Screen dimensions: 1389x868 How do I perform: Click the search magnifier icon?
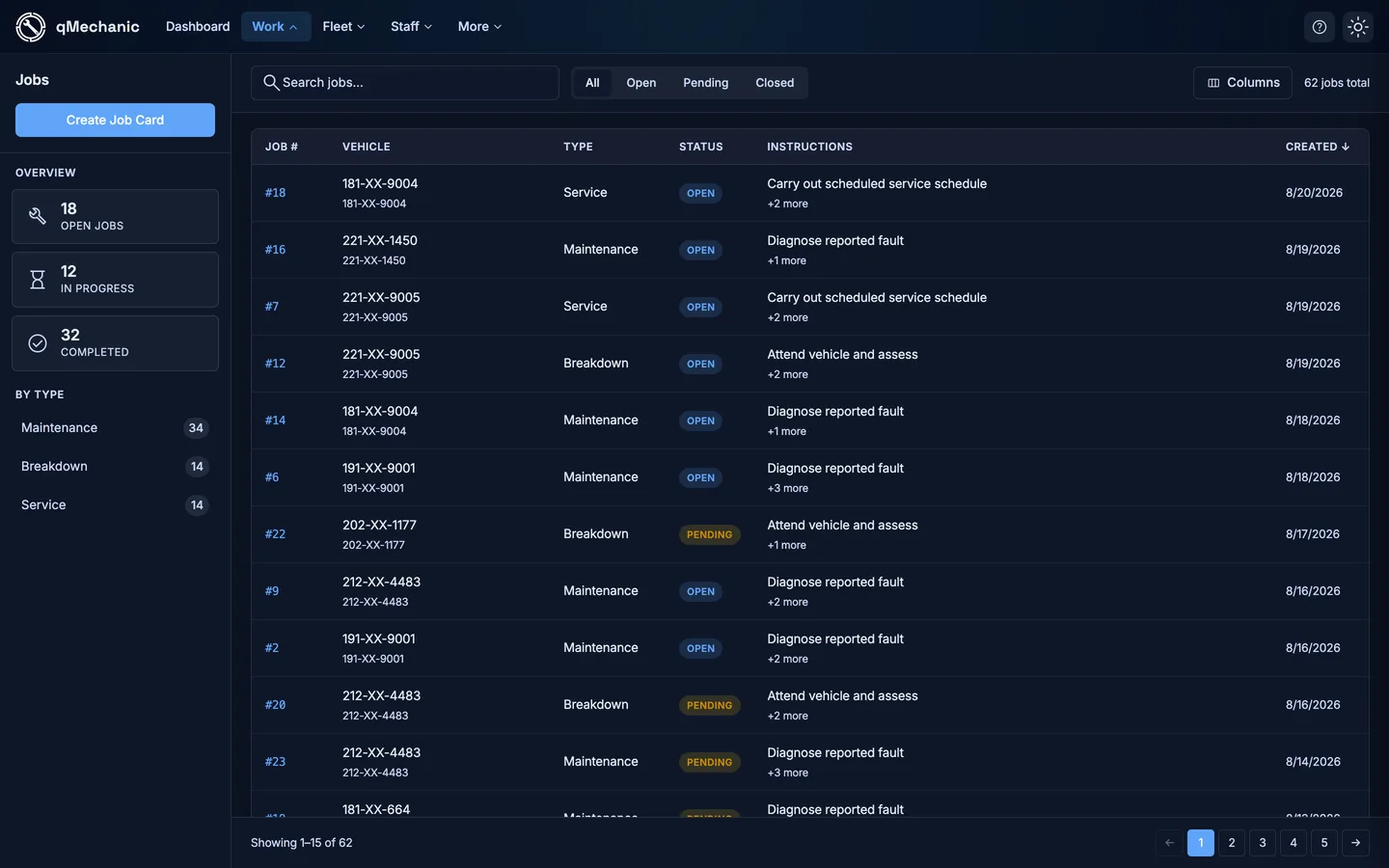tap(271, 83)
